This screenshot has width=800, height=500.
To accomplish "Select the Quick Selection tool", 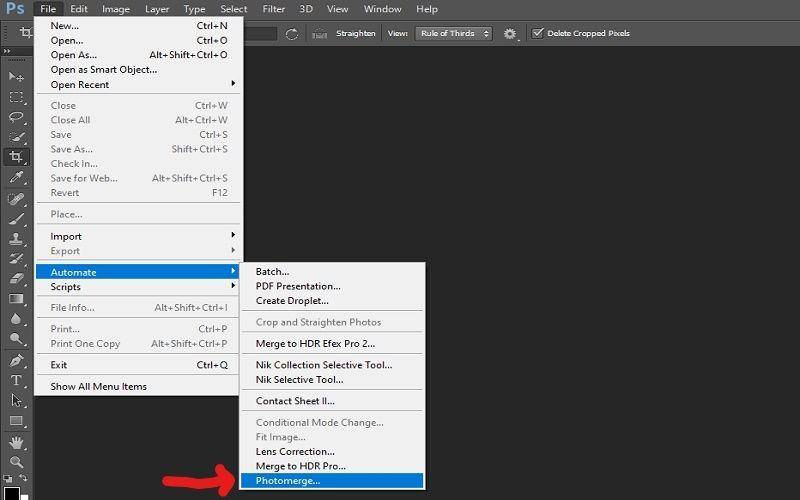I will [16, 137].
